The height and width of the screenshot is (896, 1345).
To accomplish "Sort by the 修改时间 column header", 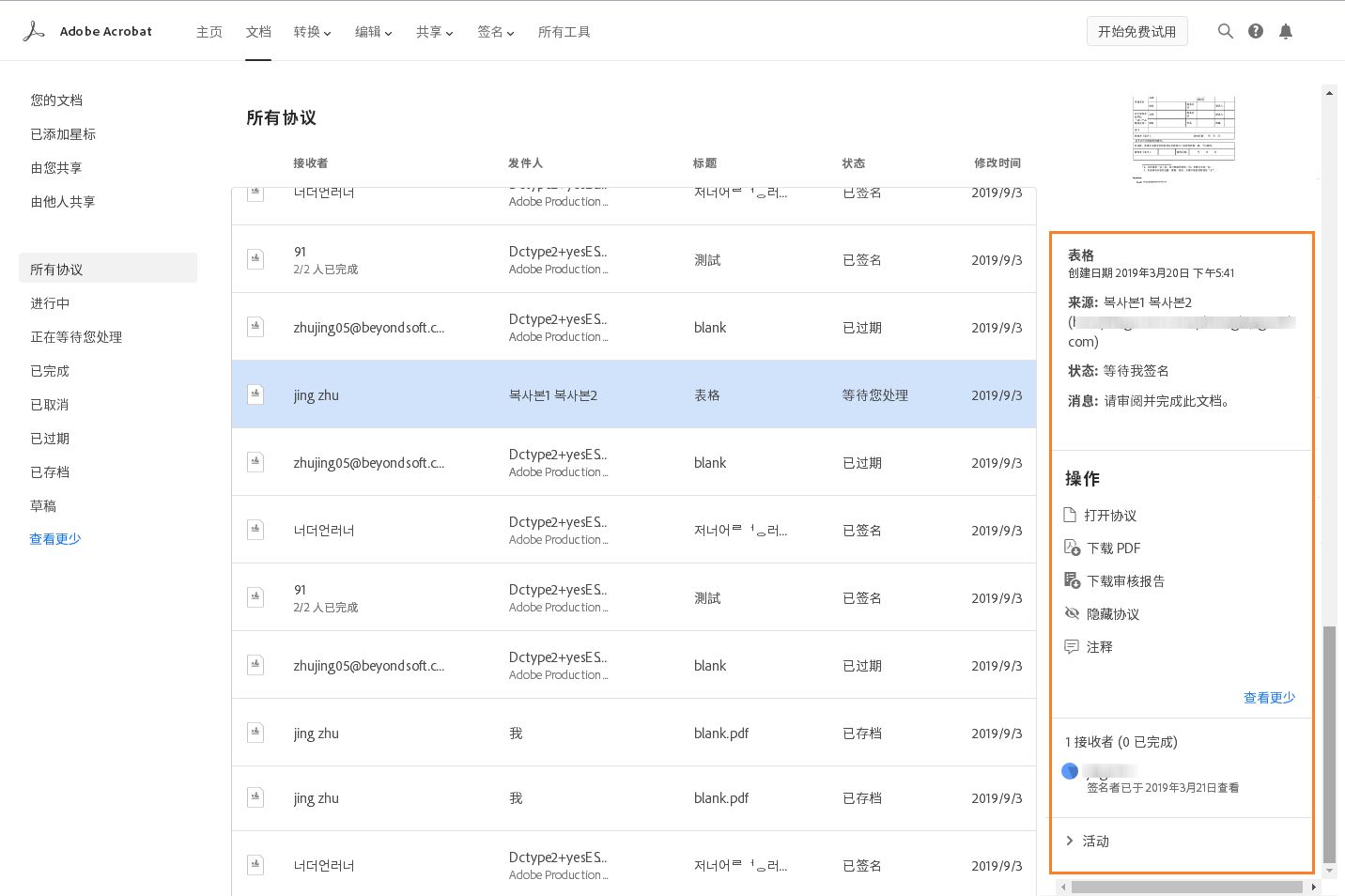I will [997, 162].
